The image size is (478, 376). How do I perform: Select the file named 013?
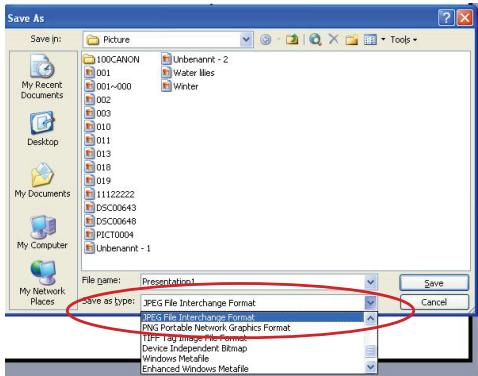(97, 154)
